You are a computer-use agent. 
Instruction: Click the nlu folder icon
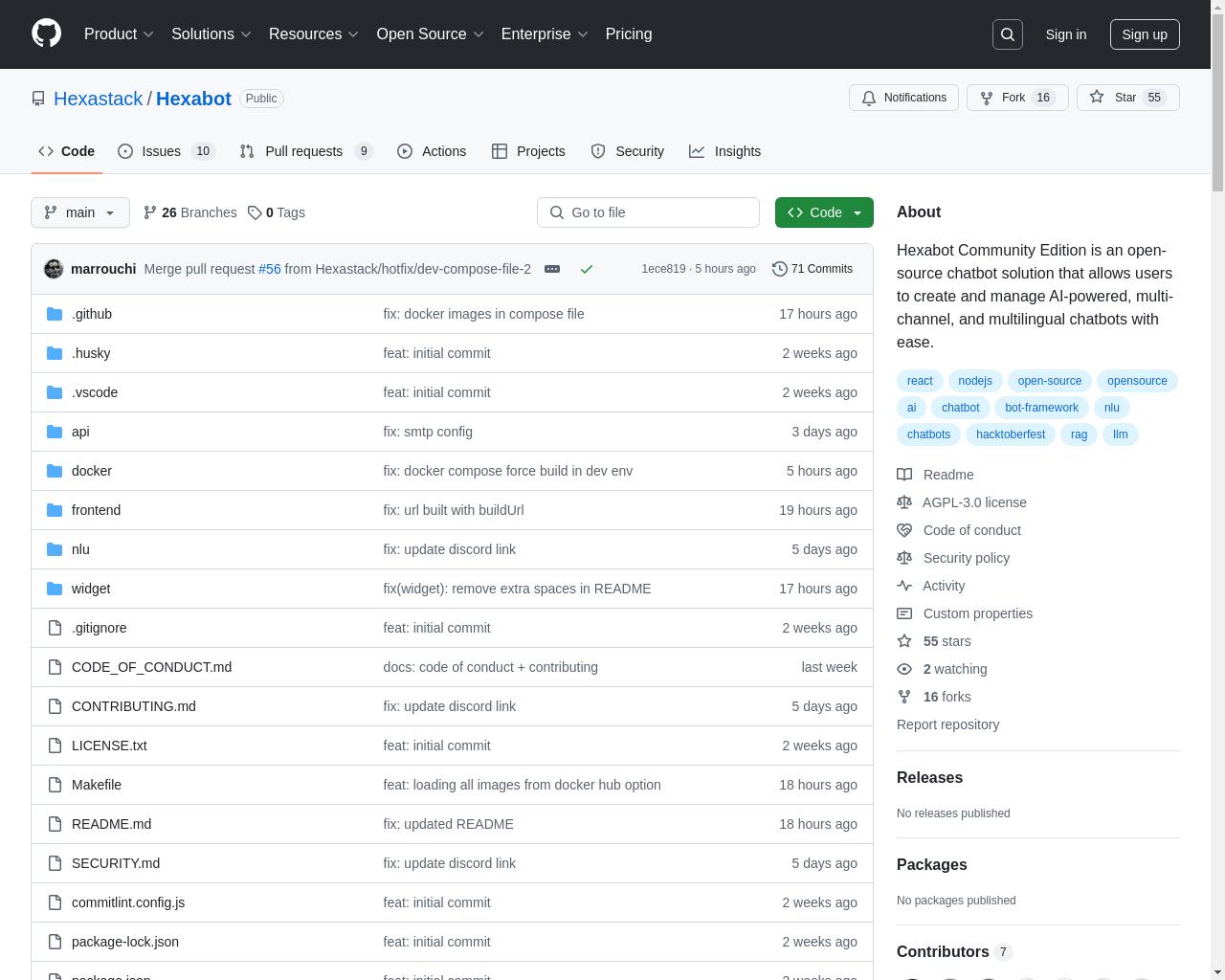(55, 549)
